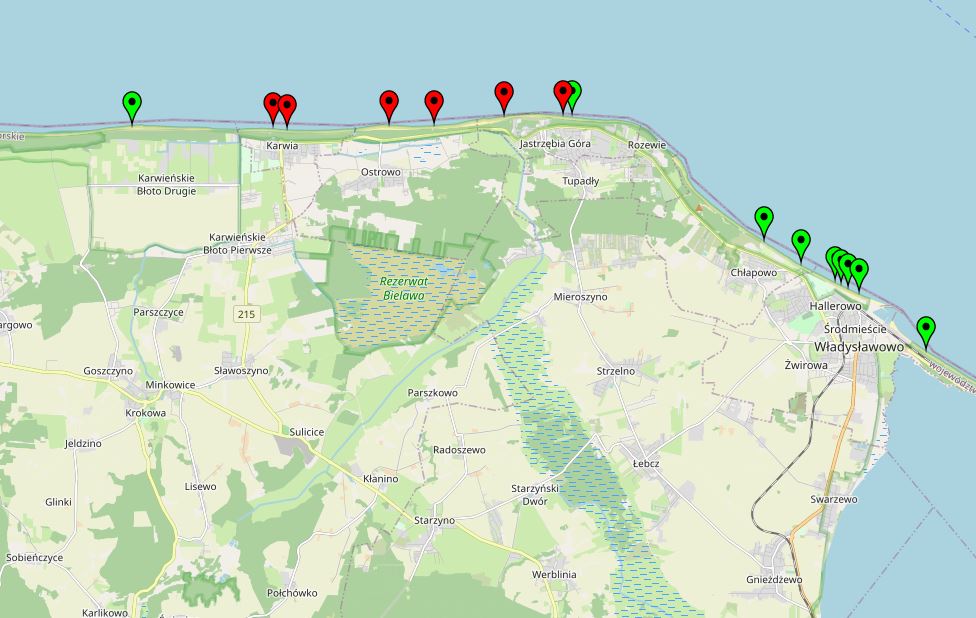
Task: Click the green marker above Jastrzębia Góra
Action: click(x=573, y=92)
